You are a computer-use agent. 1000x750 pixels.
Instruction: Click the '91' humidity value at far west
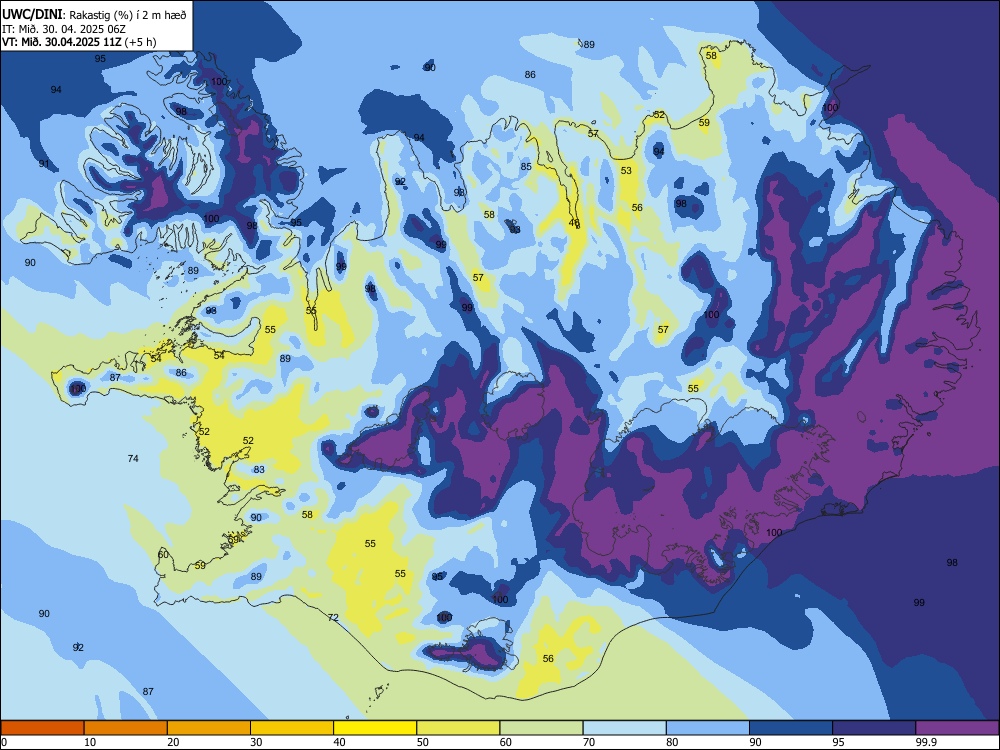click(44, 164)
